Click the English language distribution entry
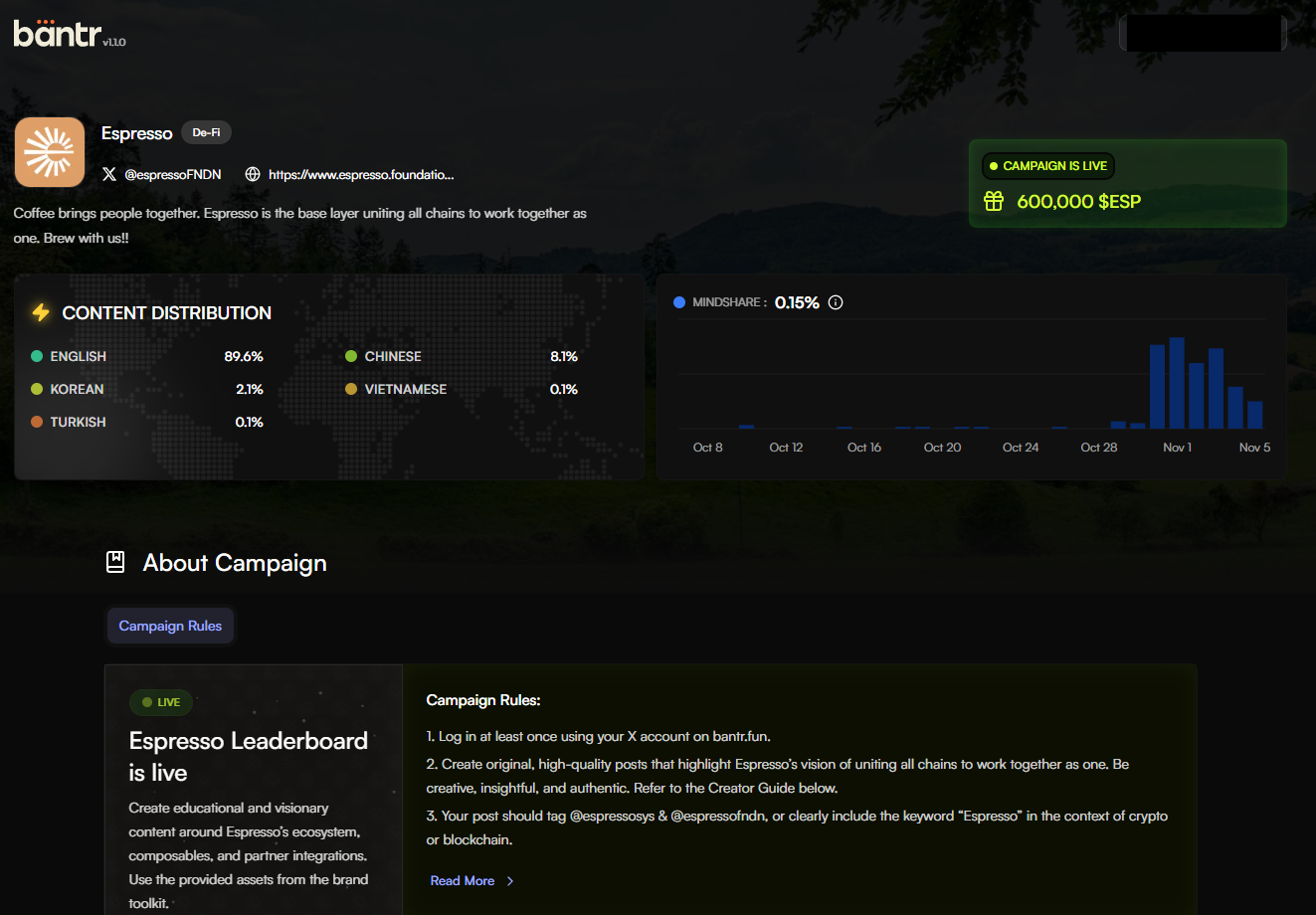Viewport: 1316px width, 915px height. click(x=78, y=356)
